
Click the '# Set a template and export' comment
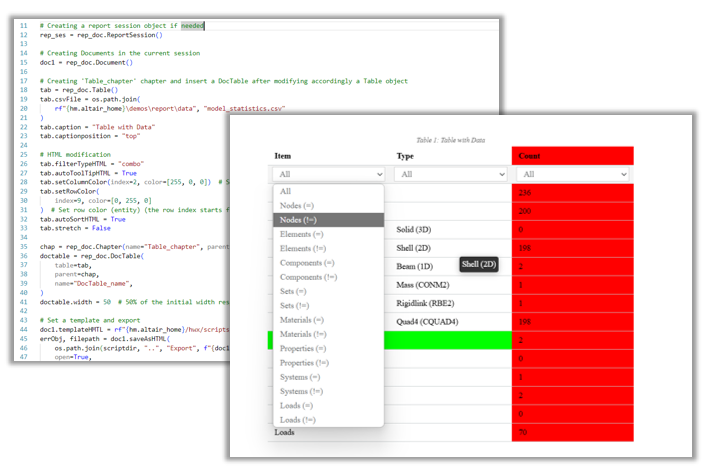(90, 320)
